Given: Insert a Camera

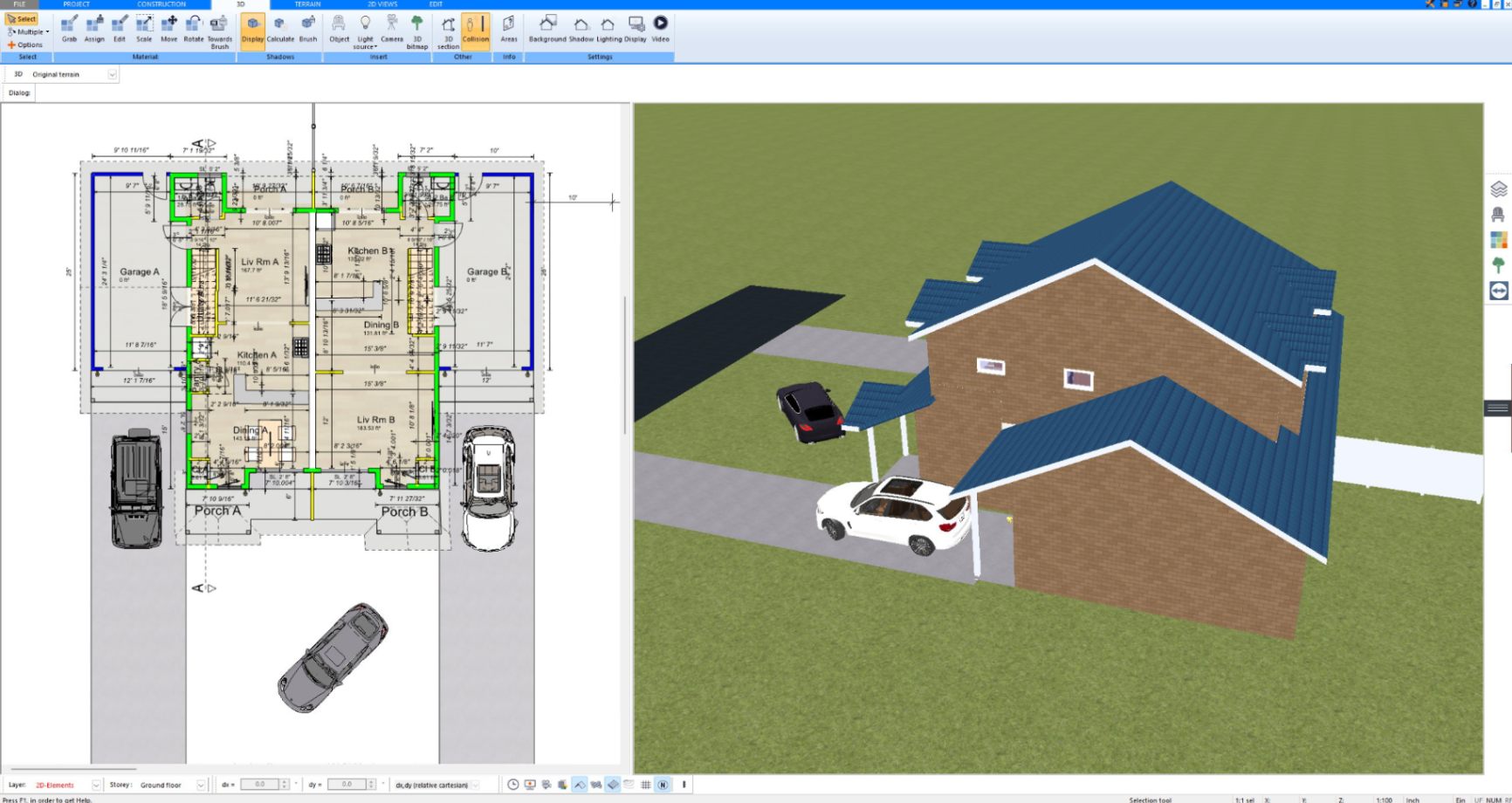Looking at the screenshot, I should pos(392,29).
